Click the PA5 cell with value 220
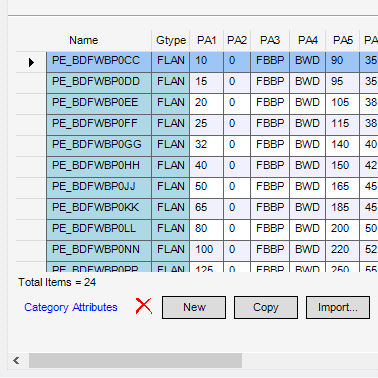The height and width of the screenshot is (378, 378). click(343, 251)
